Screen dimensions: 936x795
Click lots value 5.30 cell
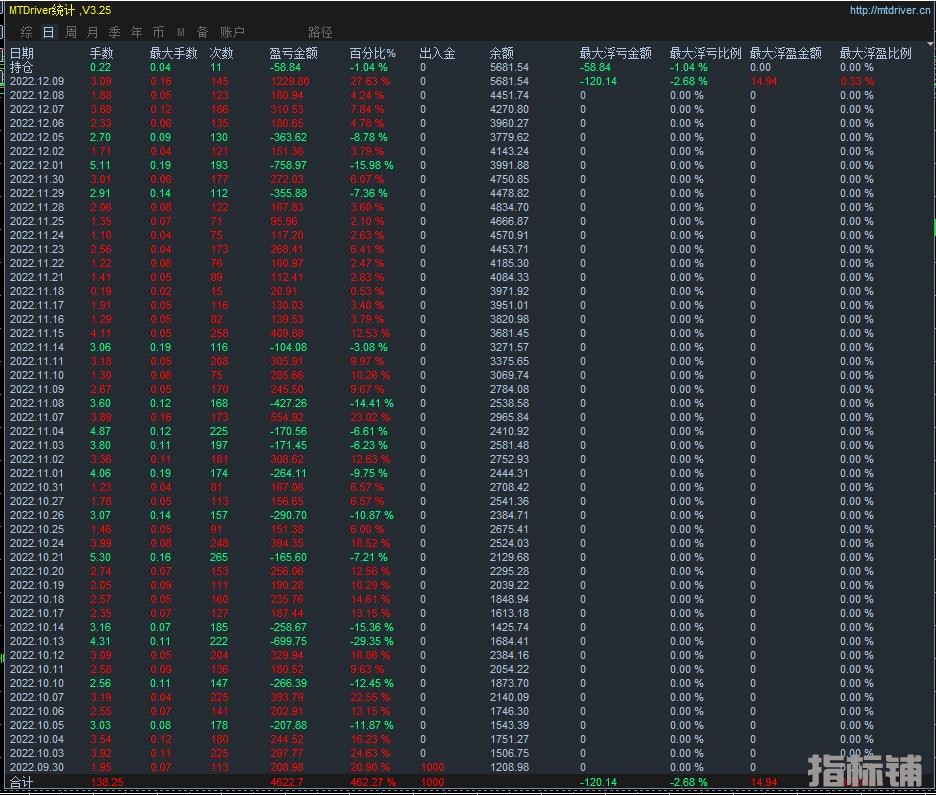click(100, 557)
